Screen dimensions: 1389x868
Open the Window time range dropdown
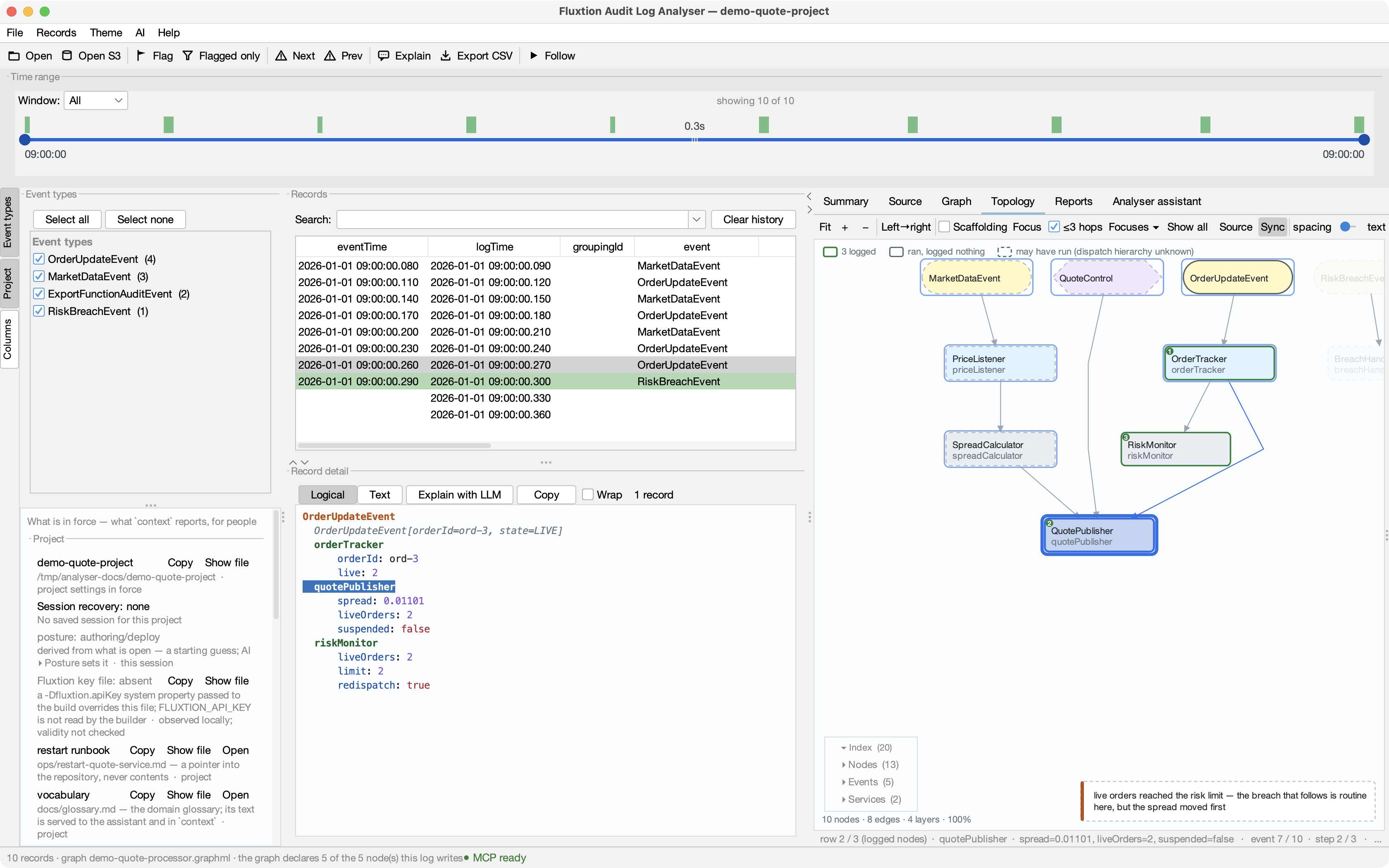[x=95, y=100]
